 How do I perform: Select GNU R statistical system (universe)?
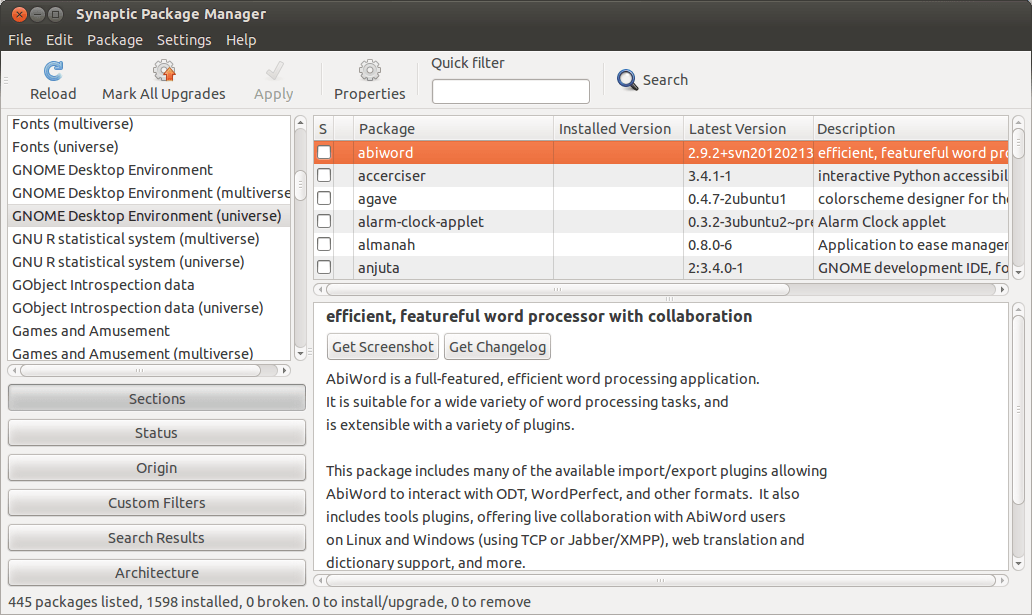click(149, 262)
